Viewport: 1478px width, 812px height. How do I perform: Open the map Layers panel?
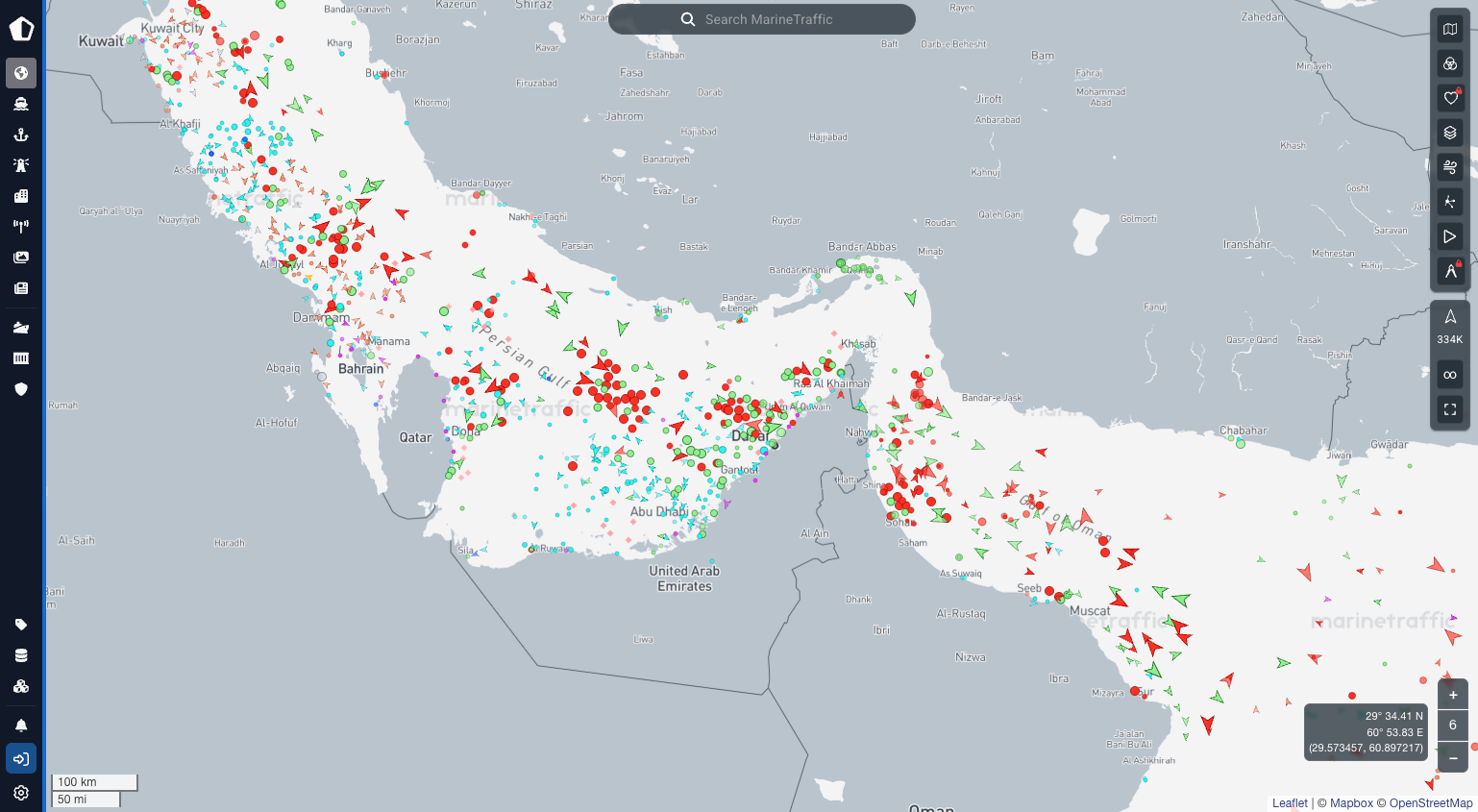1450,133
